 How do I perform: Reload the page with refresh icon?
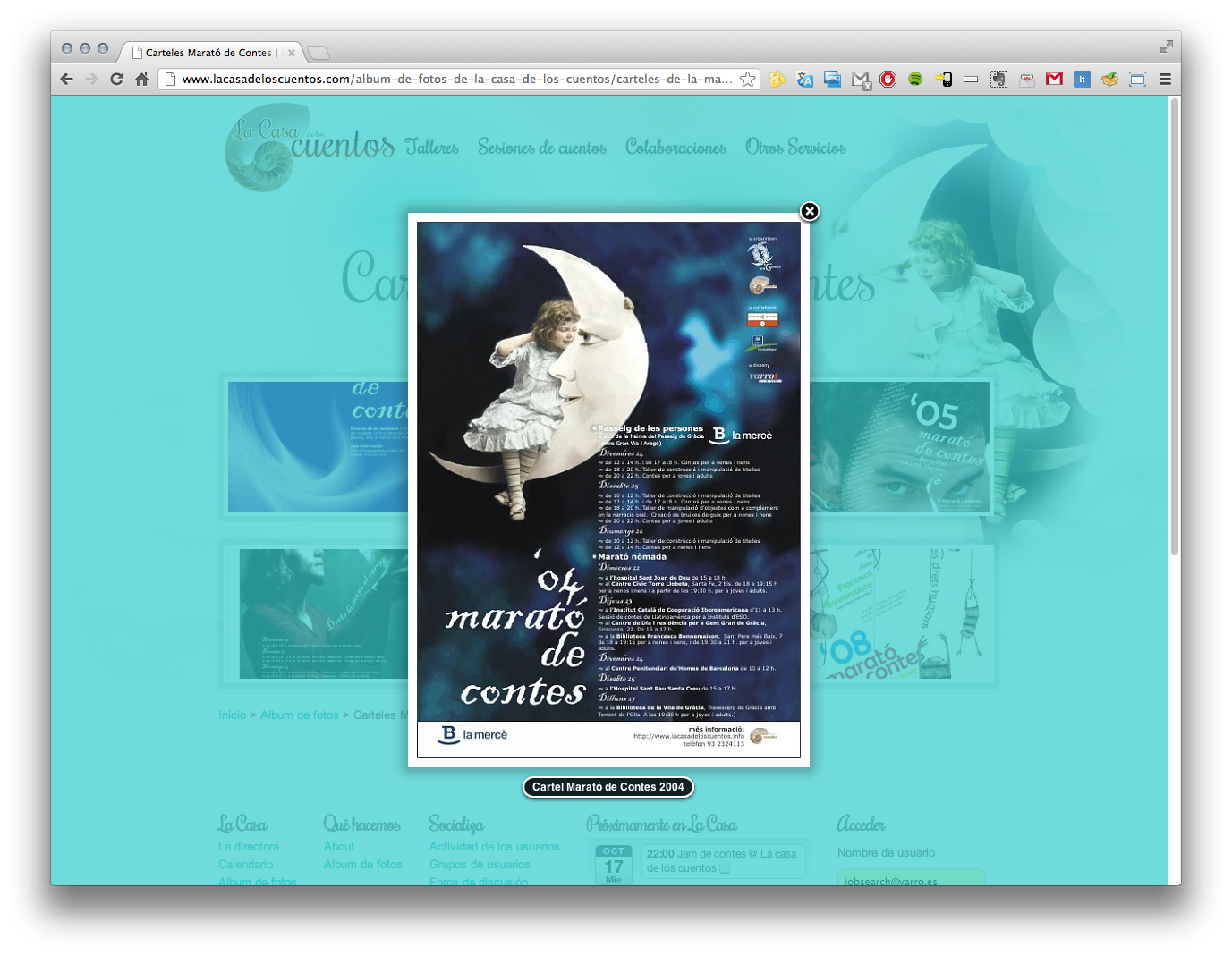116,79
